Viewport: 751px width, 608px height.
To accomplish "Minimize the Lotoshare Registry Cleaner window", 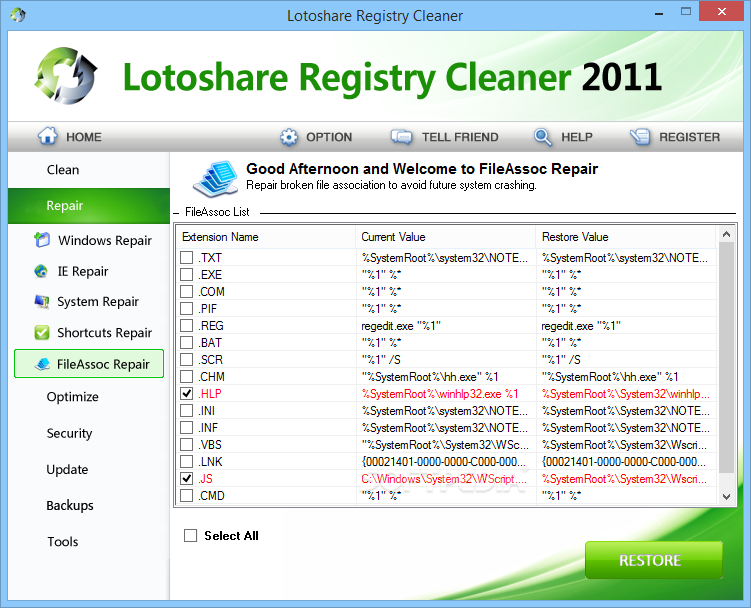I will (659, 12).
